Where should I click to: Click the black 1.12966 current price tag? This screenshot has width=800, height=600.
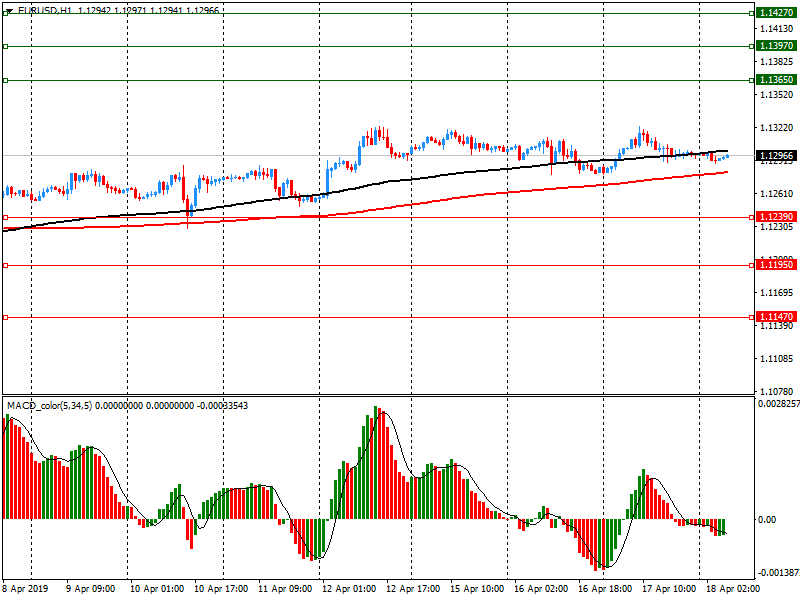click(777, 156)
